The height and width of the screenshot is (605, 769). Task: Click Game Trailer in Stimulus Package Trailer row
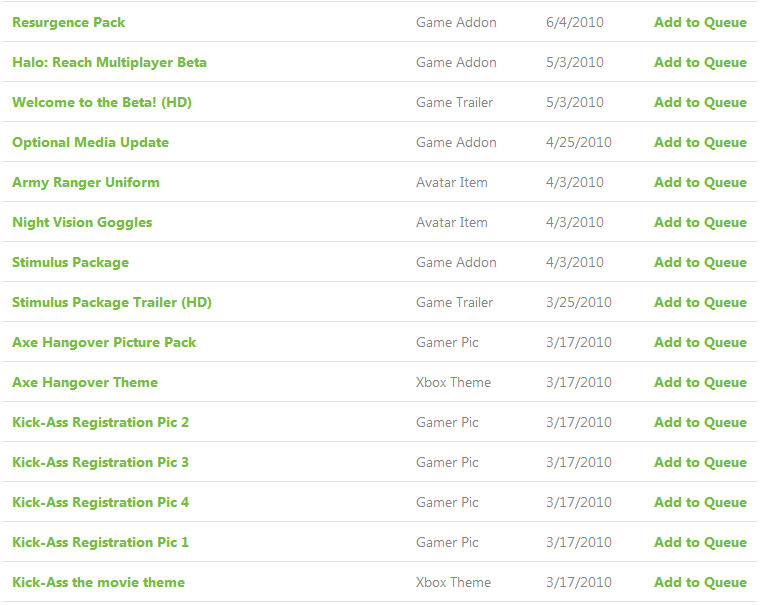click(454, 302)
